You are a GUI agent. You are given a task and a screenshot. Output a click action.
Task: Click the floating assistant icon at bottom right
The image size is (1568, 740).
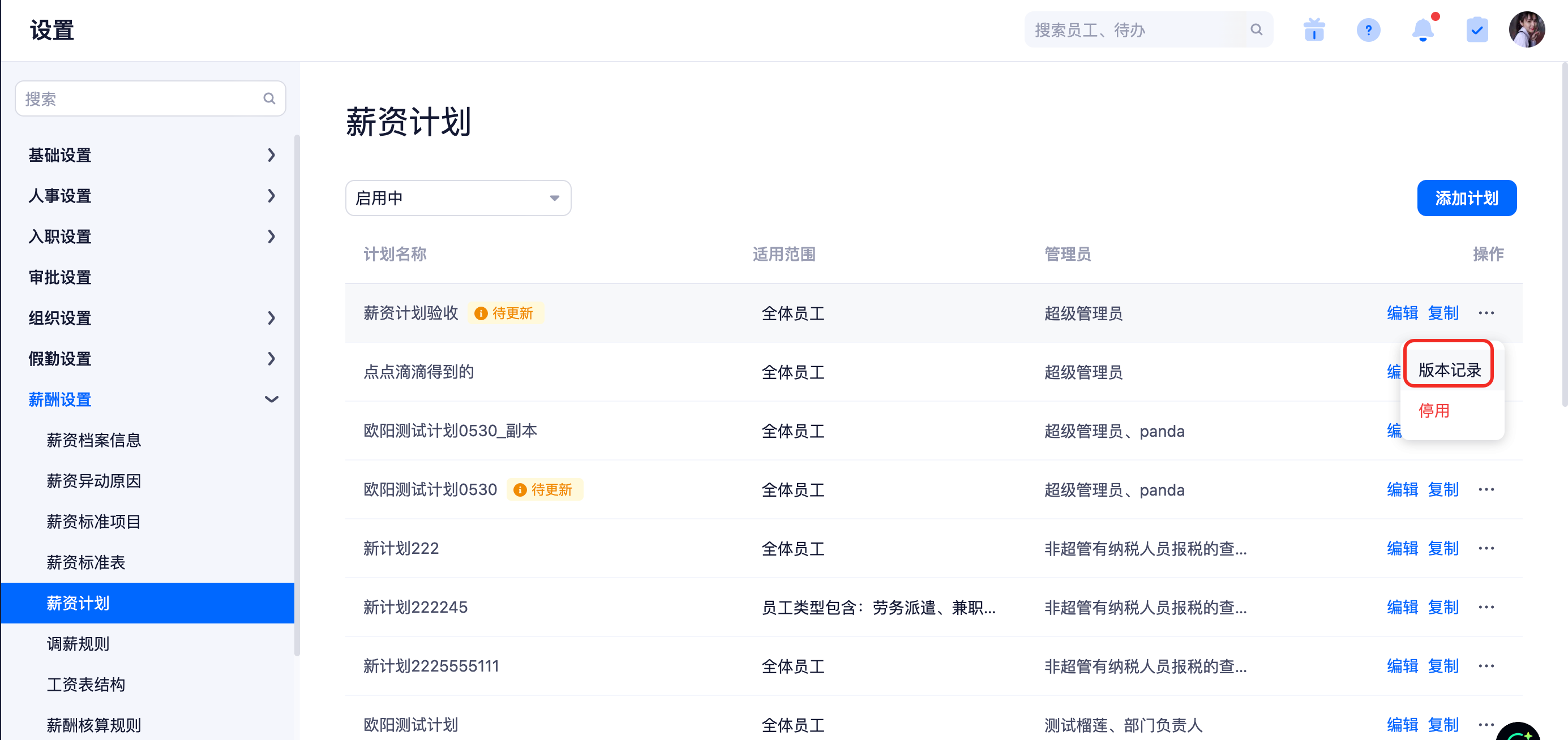click(x=1519, y=732)
